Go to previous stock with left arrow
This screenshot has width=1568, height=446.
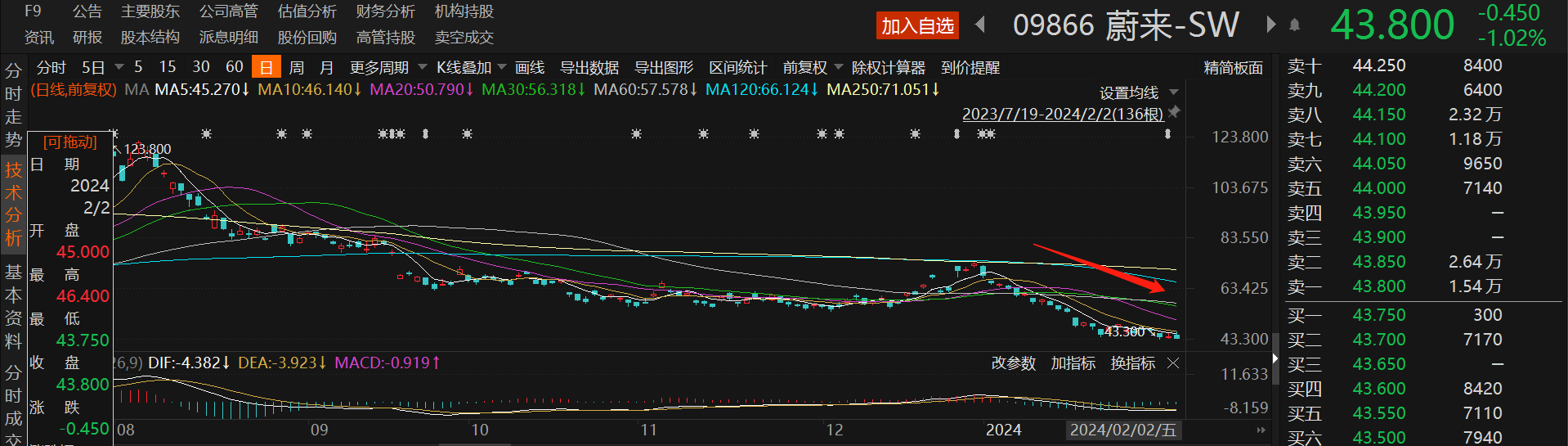980,25
